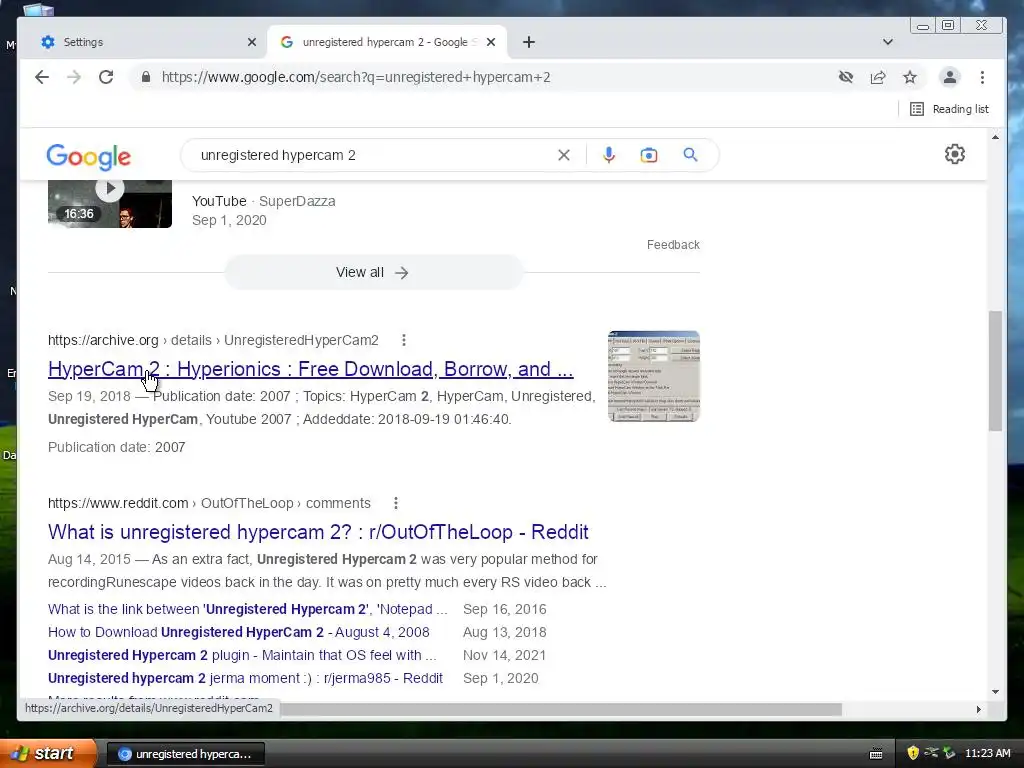Open the What is unregistered hypercam 2 Reddit link

click(318, 532)
